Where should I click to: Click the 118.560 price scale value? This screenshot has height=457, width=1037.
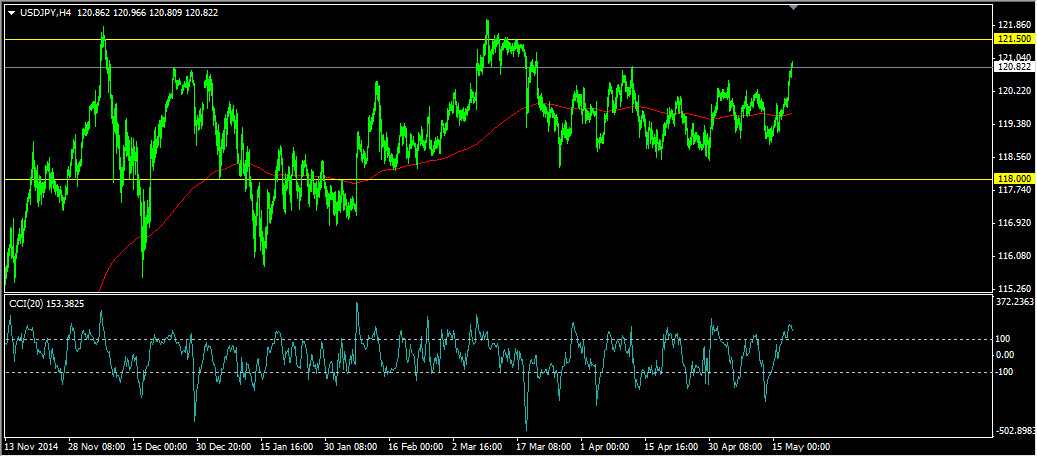click(1015, 157)
